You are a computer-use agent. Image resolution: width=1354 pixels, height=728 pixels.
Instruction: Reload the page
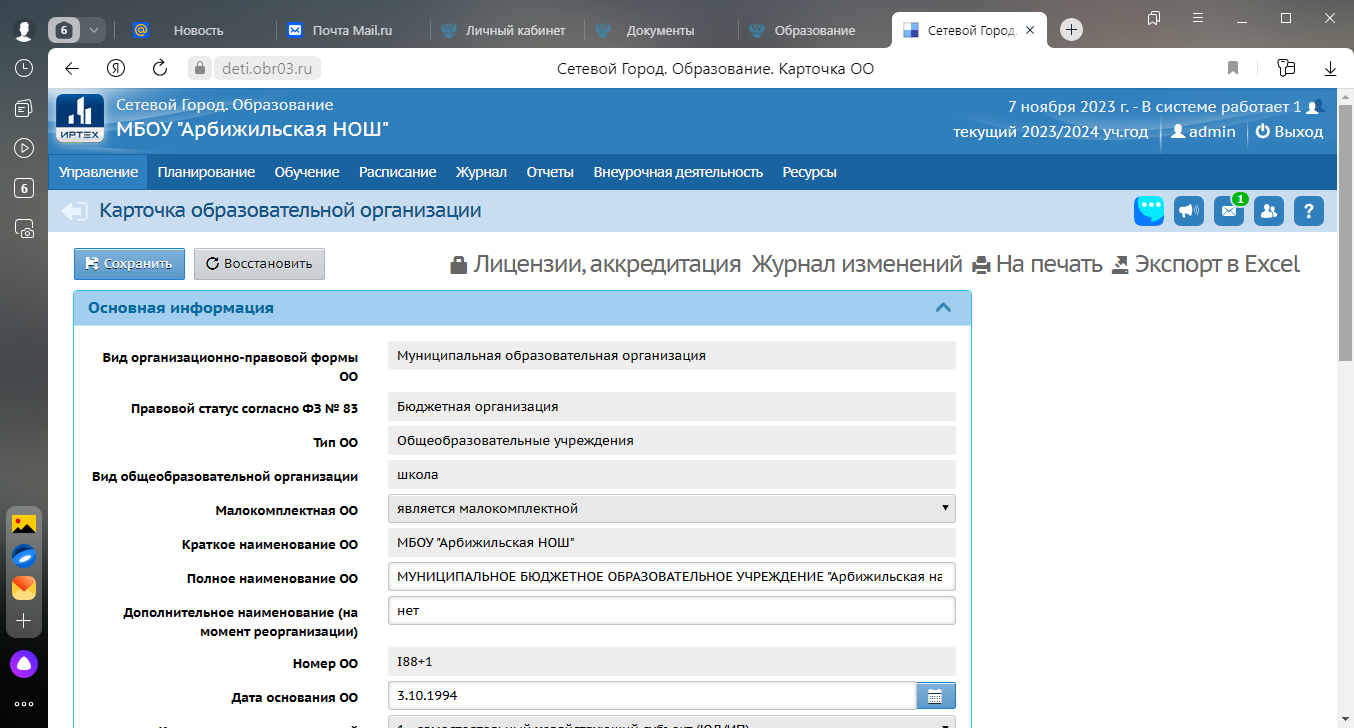(159, 68)
